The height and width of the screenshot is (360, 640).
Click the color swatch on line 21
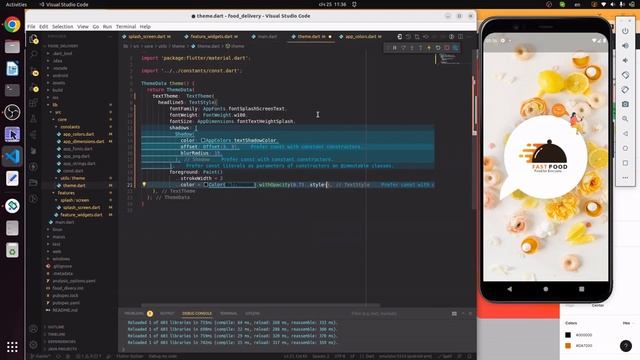click(206, 184)
